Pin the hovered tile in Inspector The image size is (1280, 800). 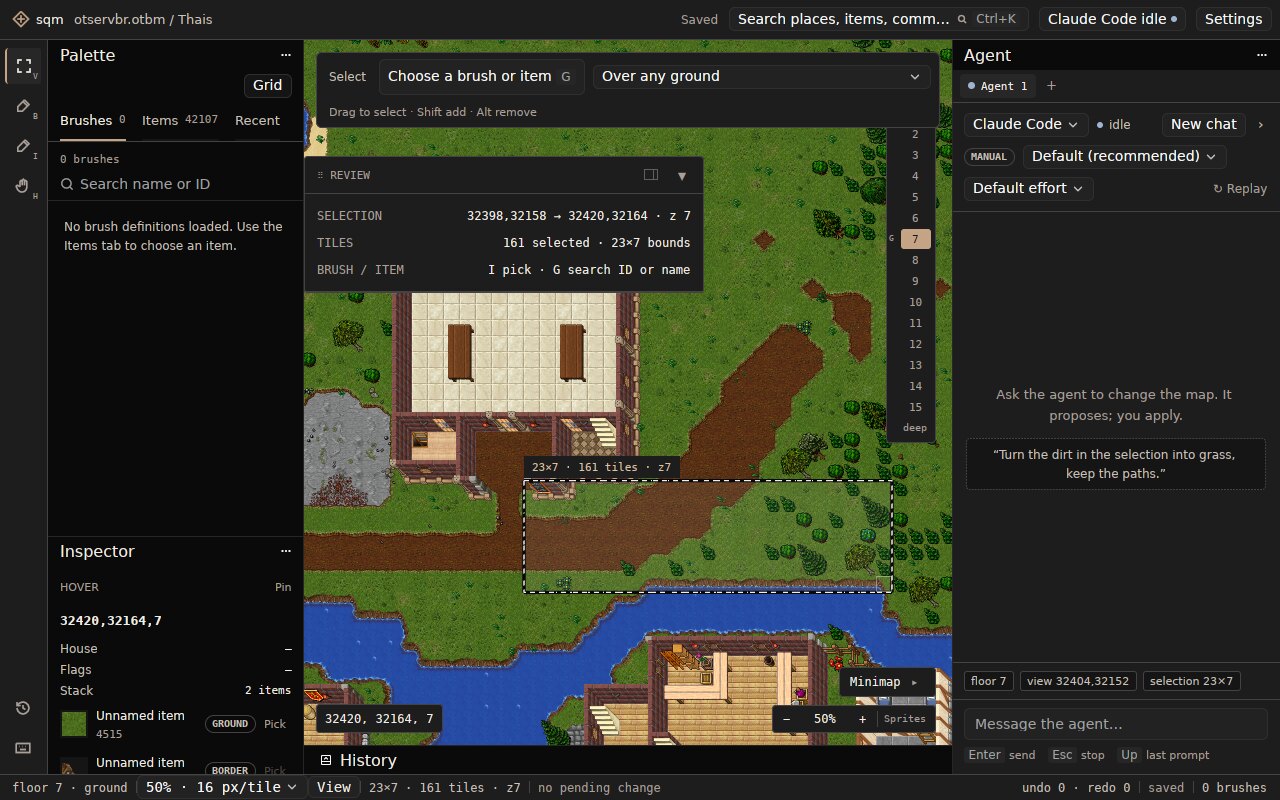tap(283, 587)
